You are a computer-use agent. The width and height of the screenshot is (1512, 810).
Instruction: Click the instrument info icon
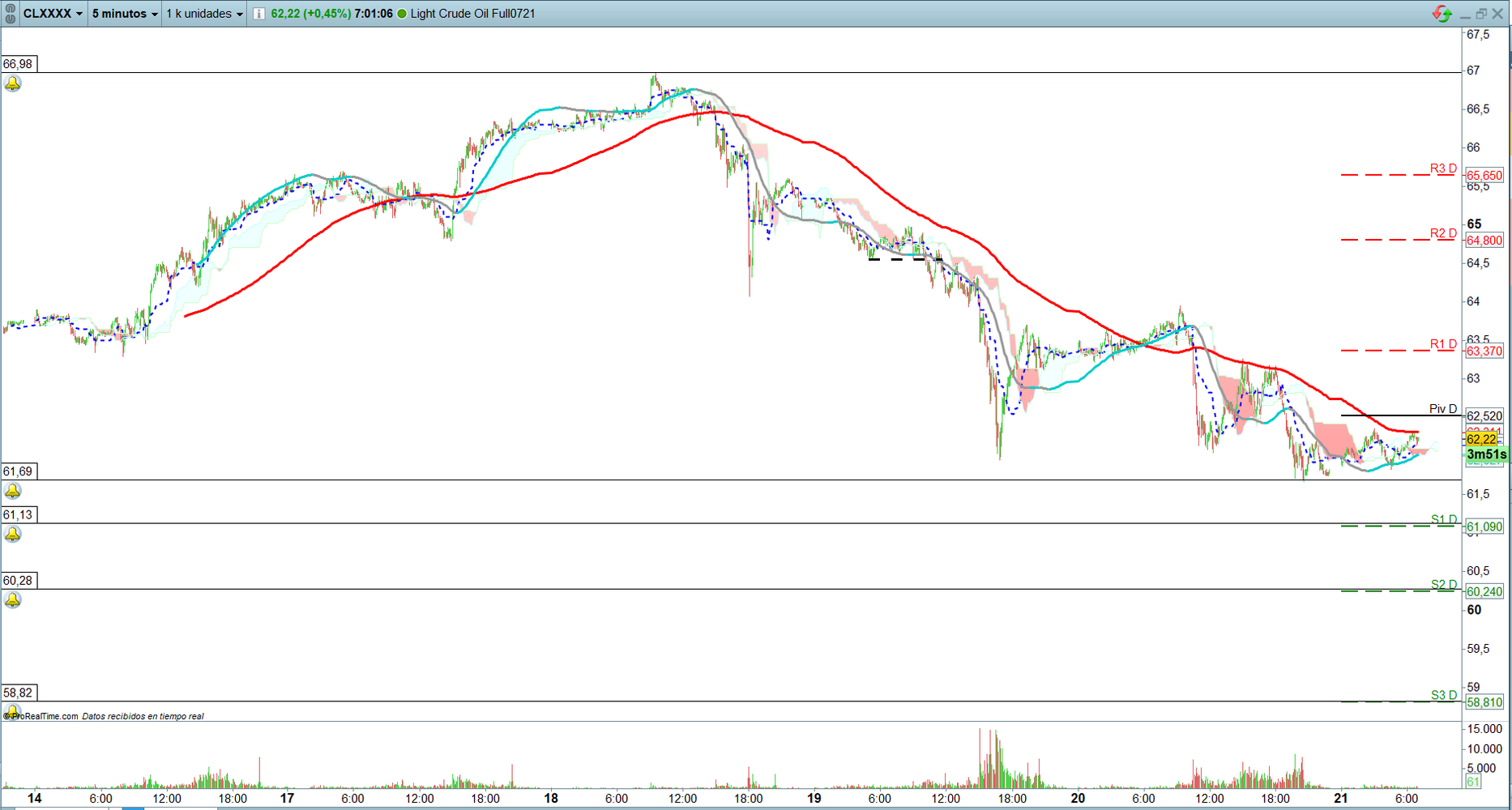[x=258, y=14]
